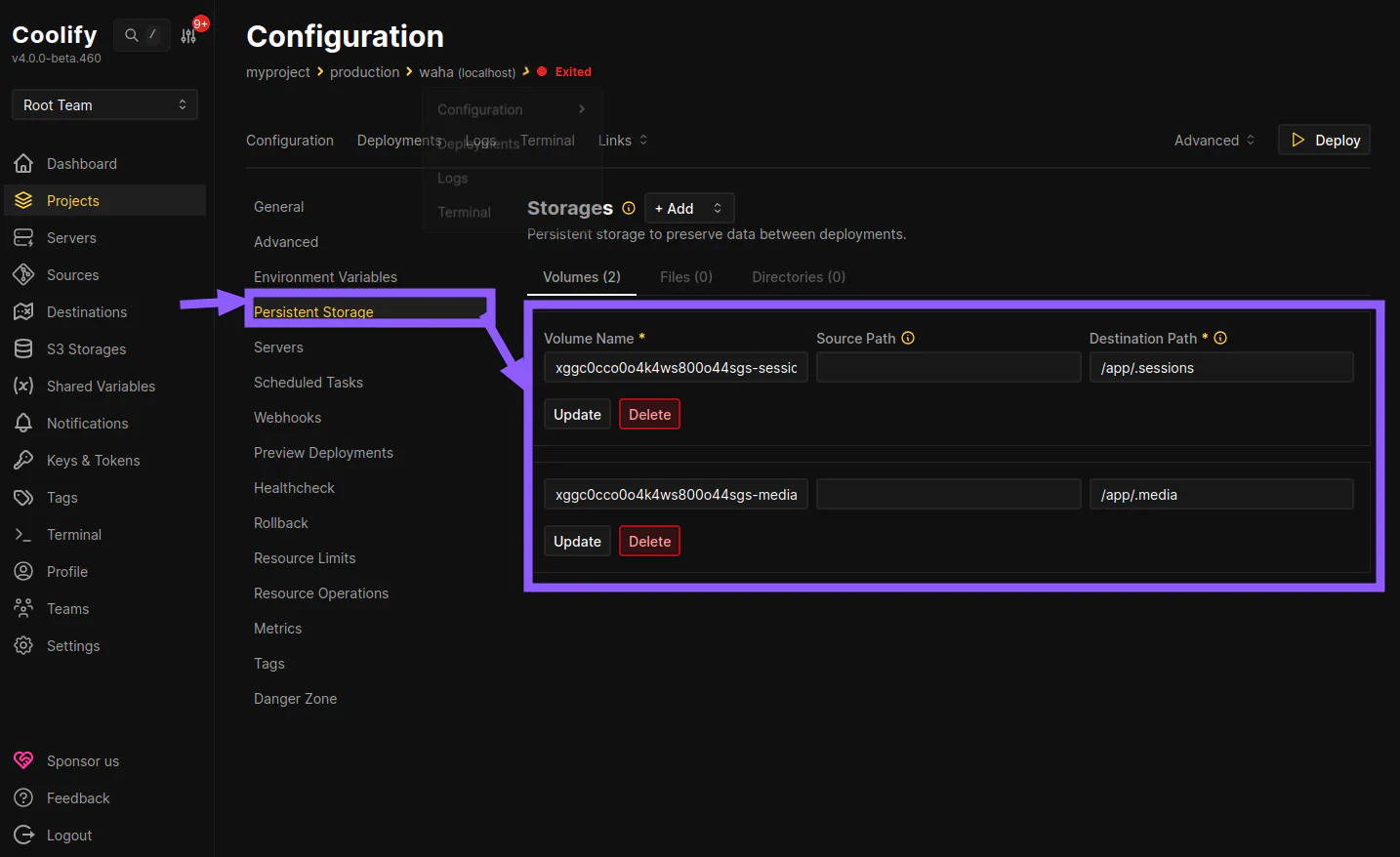Click the Keys & Tokens key icon

pyautogui.click(x=23, y=461)
